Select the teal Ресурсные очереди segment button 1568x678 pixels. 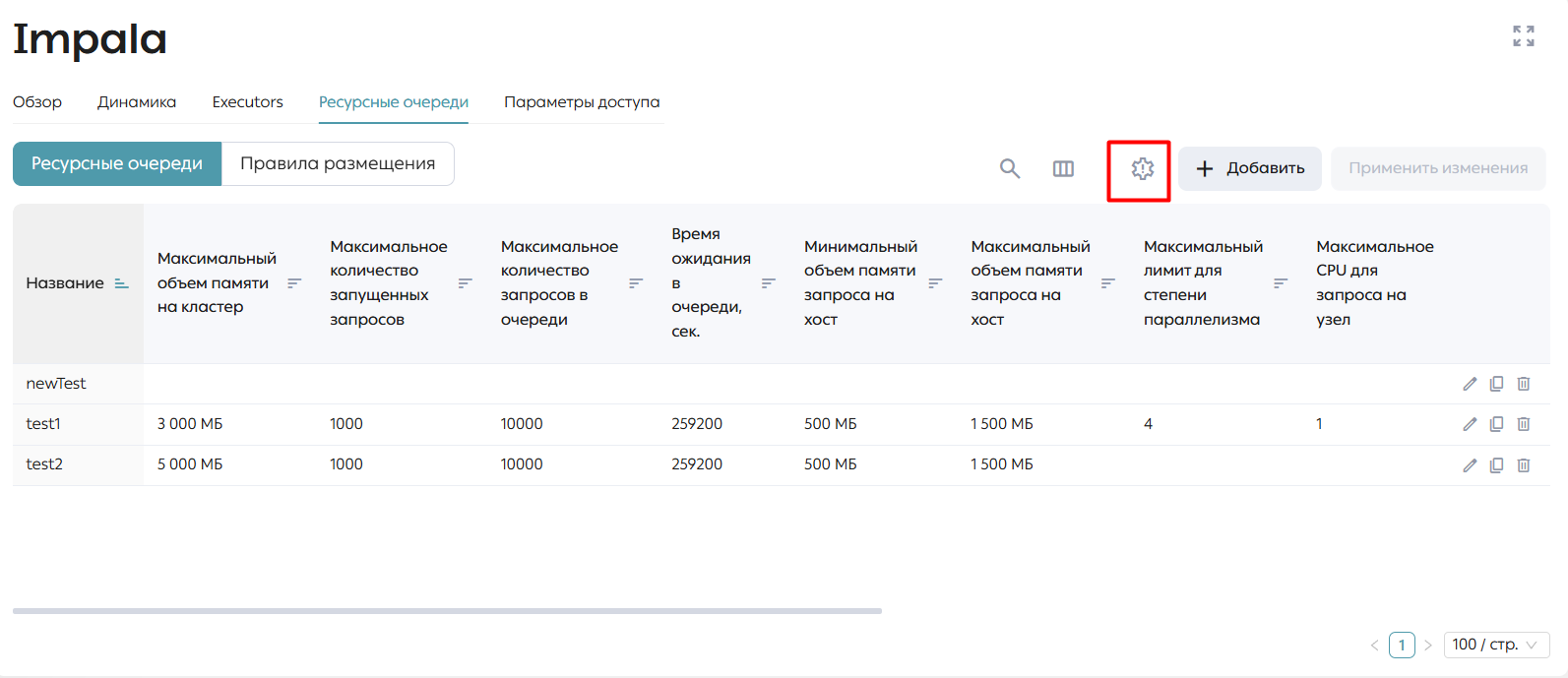[x=117, y=163]
